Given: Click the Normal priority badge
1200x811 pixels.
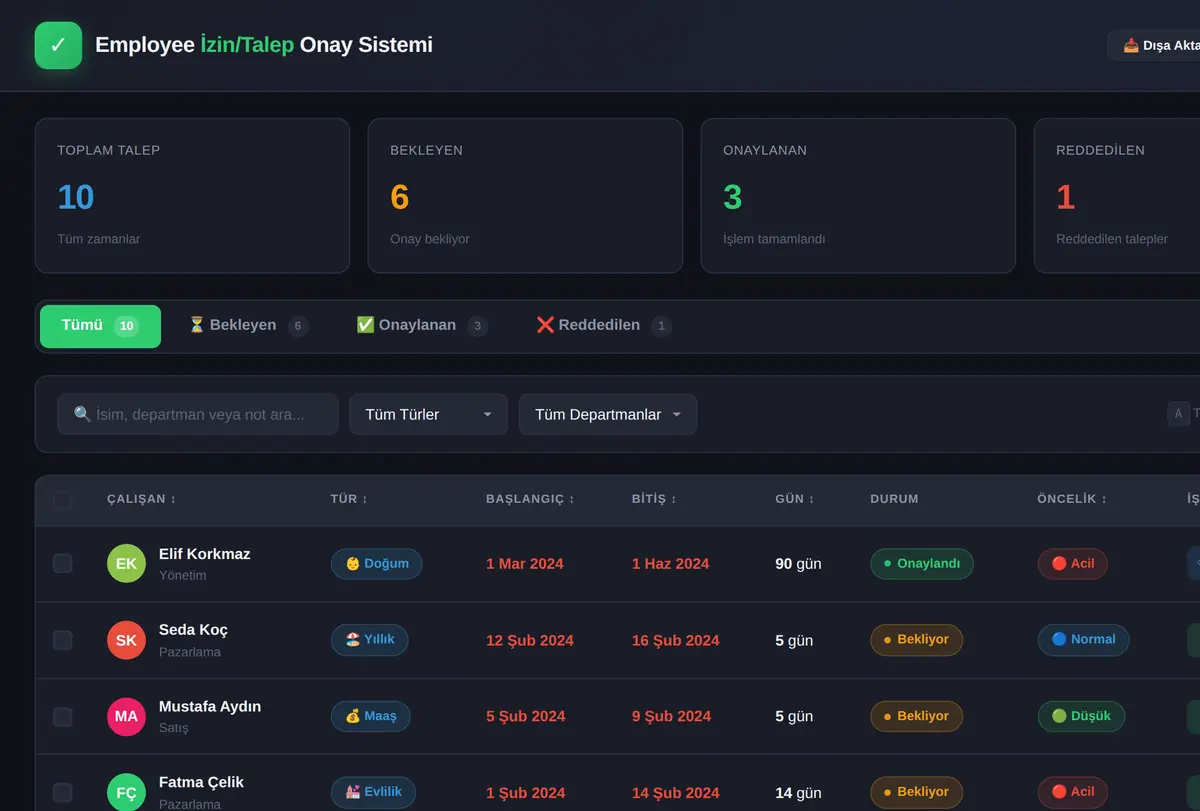Looking at the screenshot, I should point(1083,639).
